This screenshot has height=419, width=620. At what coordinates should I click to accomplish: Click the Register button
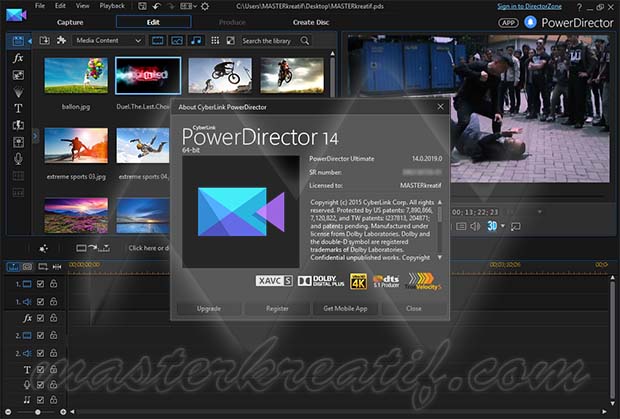[277, 309]
